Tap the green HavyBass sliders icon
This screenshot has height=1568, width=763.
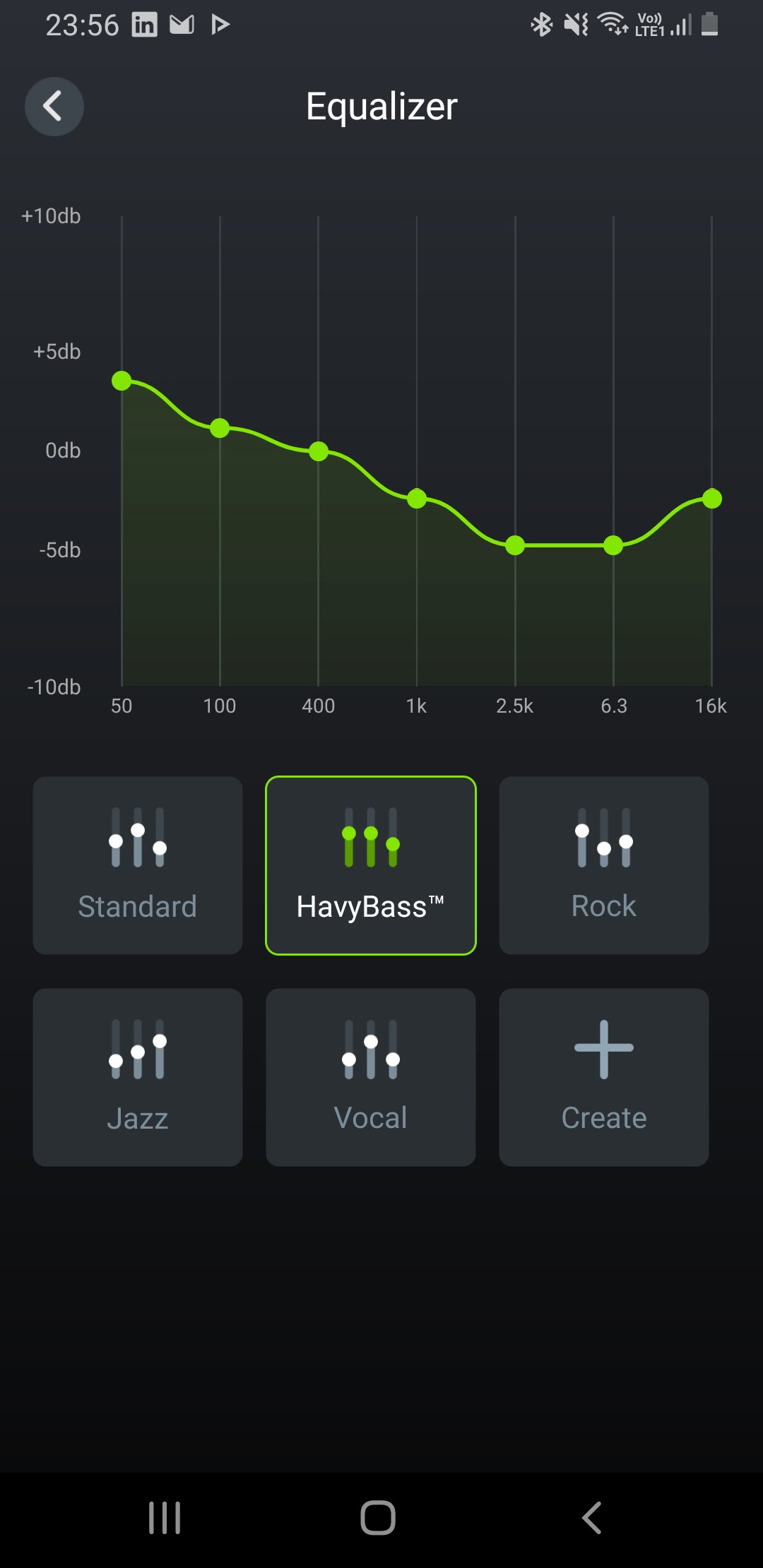(x=371, y=838)
